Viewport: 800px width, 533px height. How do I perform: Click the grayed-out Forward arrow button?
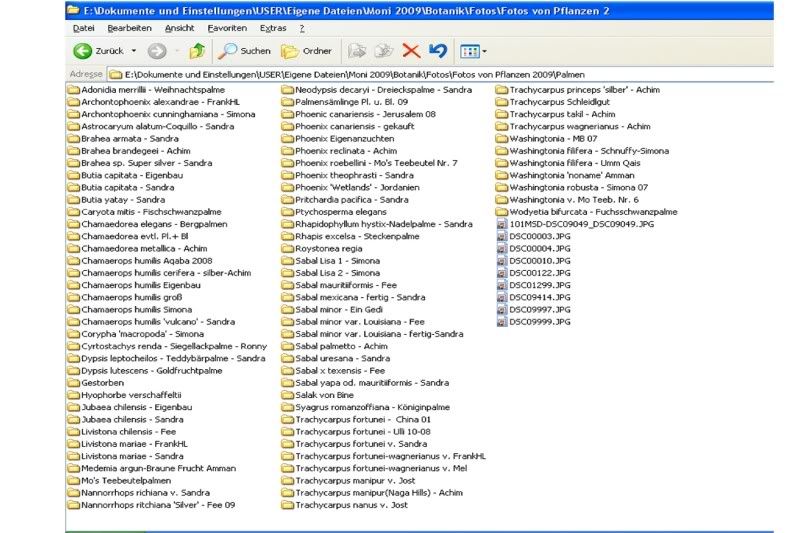pos(156,51)
